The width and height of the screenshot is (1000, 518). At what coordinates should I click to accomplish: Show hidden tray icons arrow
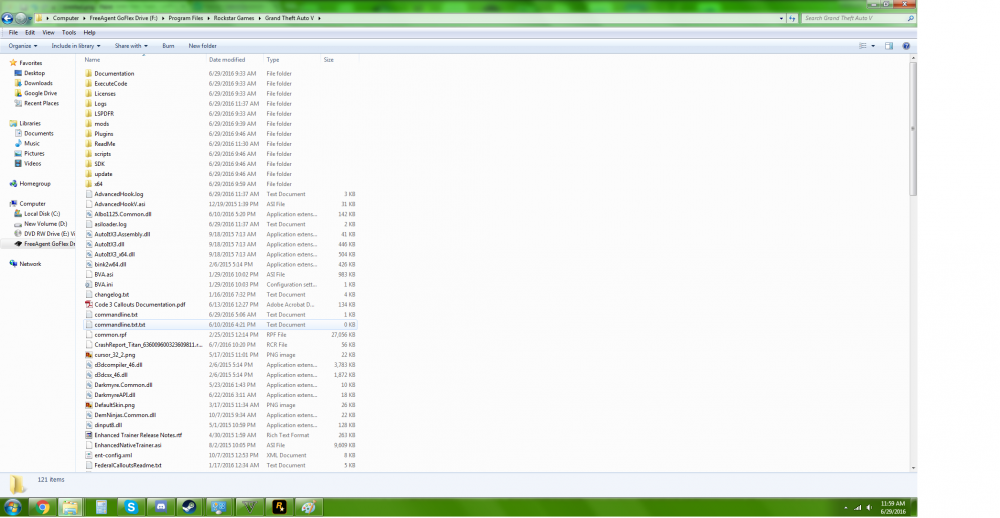846,508
